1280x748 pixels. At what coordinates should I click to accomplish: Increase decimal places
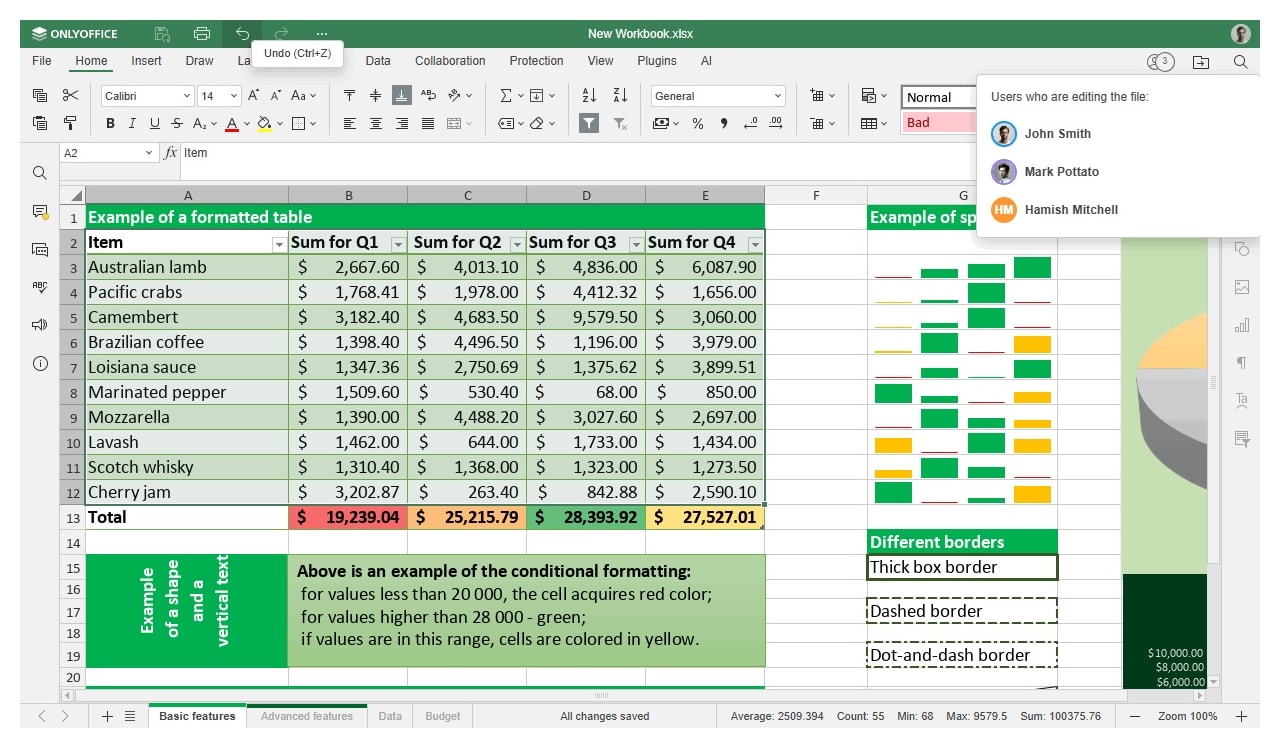776,123
